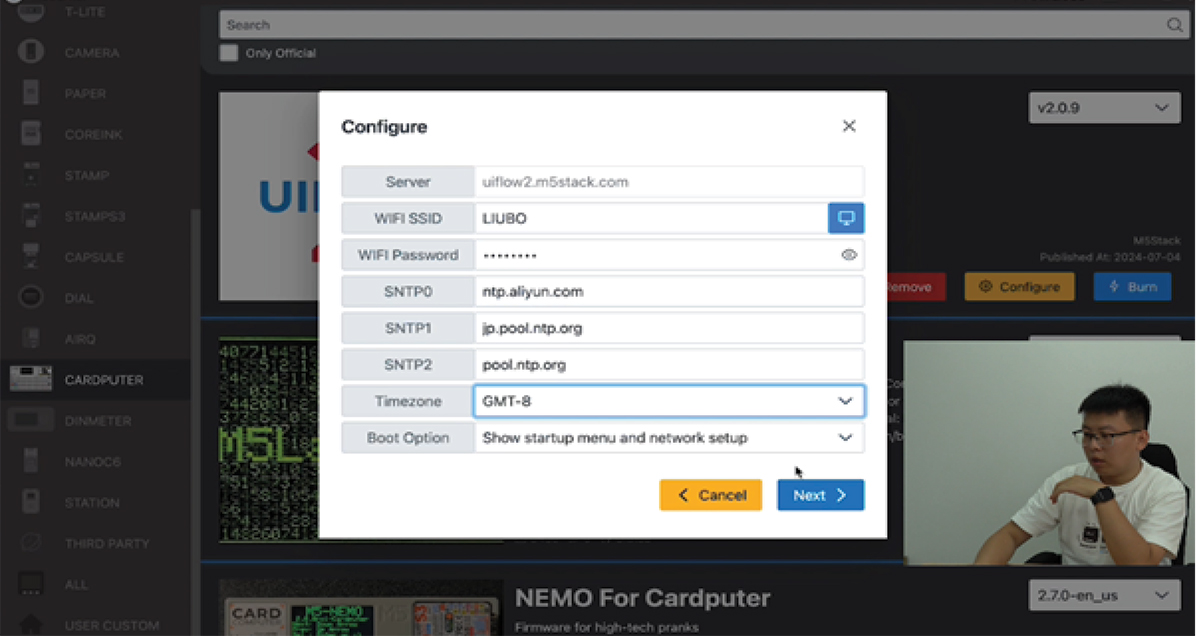
Task: Select the PAPER device icon in sidebar
Action: [31, 93]
